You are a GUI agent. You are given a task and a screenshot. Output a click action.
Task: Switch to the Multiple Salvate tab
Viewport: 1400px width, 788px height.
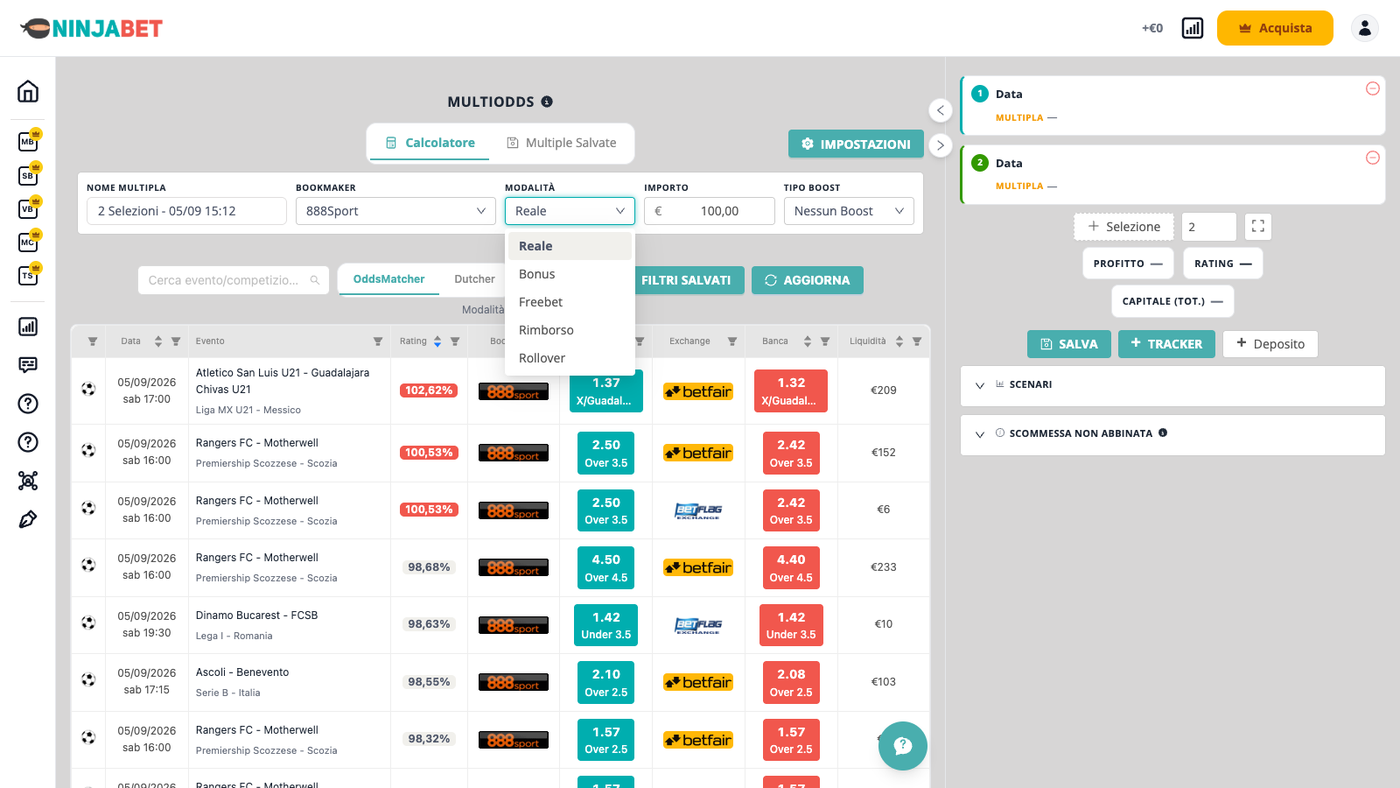point(561,143)
